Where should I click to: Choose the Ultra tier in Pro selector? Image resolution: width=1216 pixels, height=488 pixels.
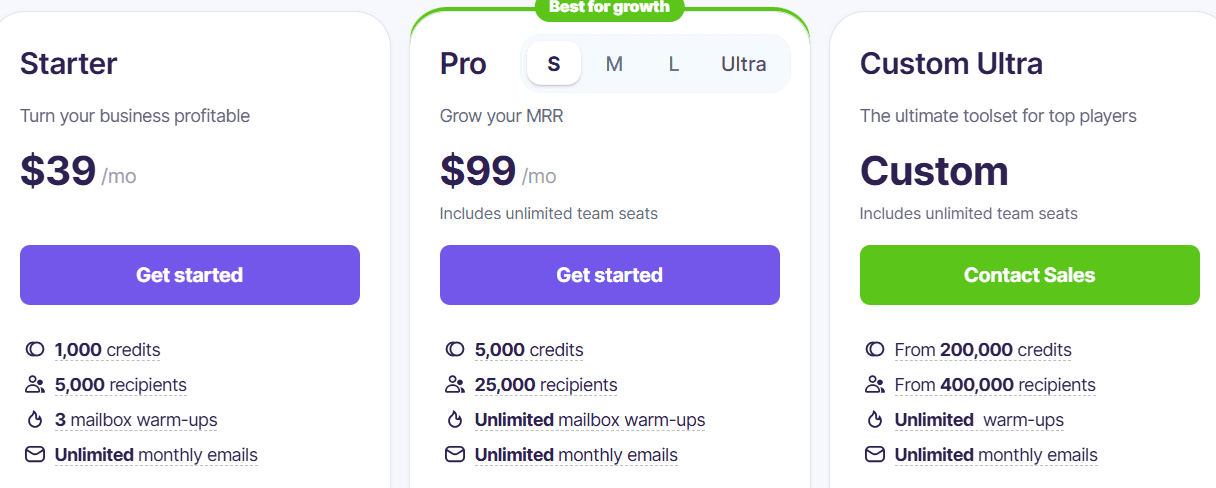click(744, 64)
